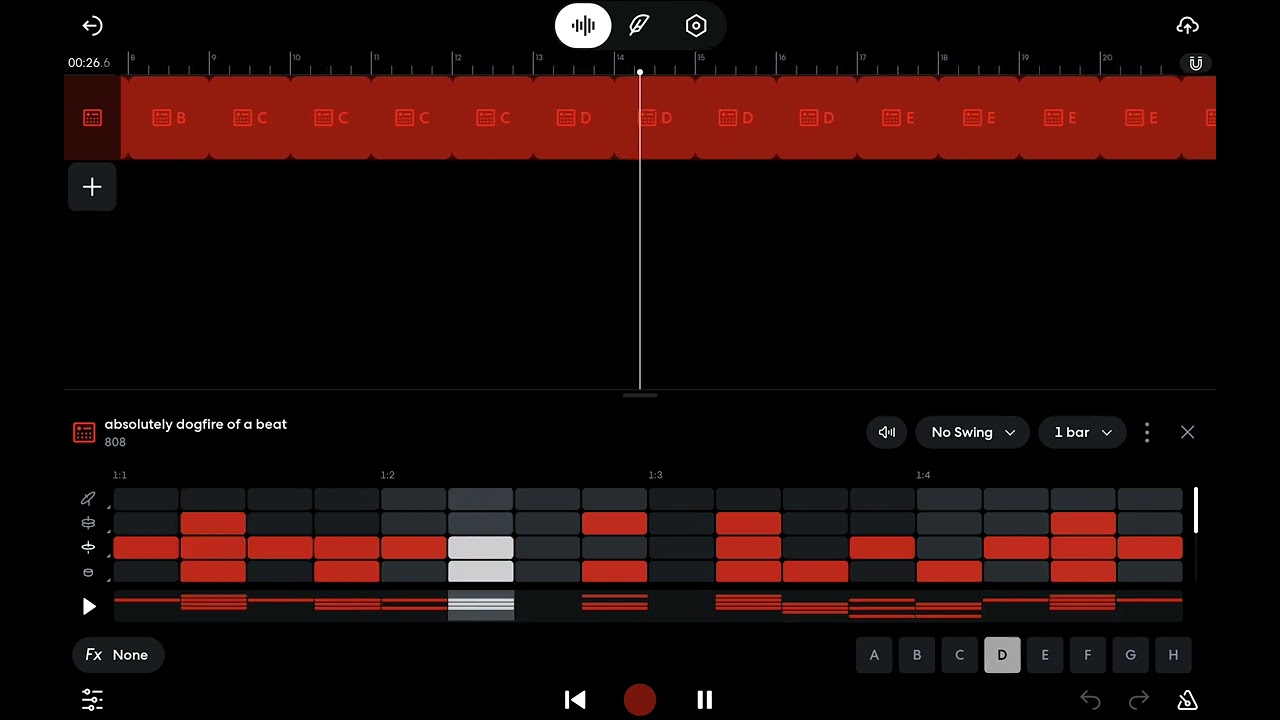Open the hexagon settings tab
Image resolution: width=1280 pixels, height=720 pixels.
[696, 26]
